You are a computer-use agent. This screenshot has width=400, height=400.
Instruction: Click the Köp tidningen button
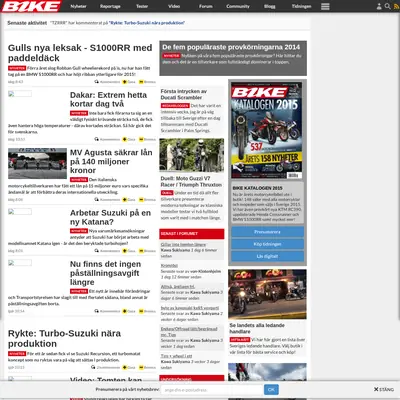click(x=267, y=244)
